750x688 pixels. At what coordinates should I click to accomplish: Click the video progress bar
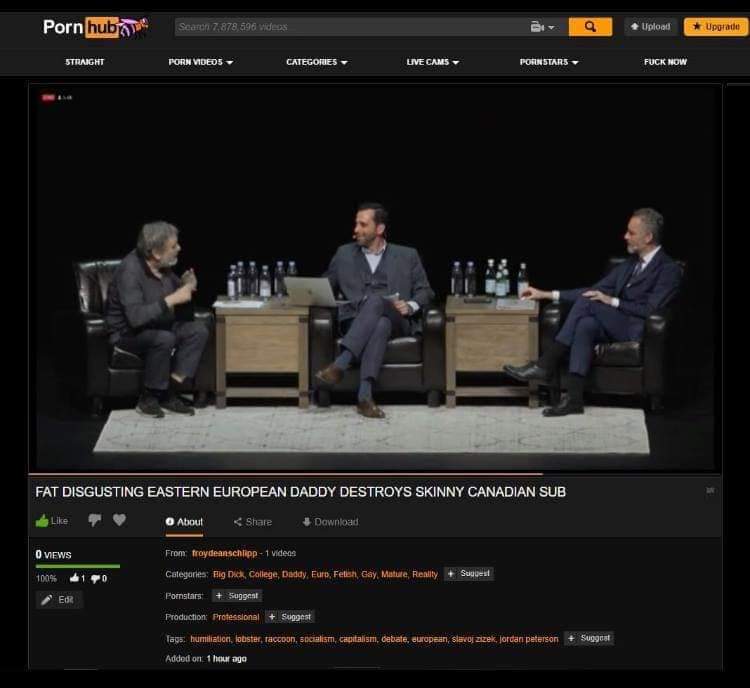click(375, 474)
